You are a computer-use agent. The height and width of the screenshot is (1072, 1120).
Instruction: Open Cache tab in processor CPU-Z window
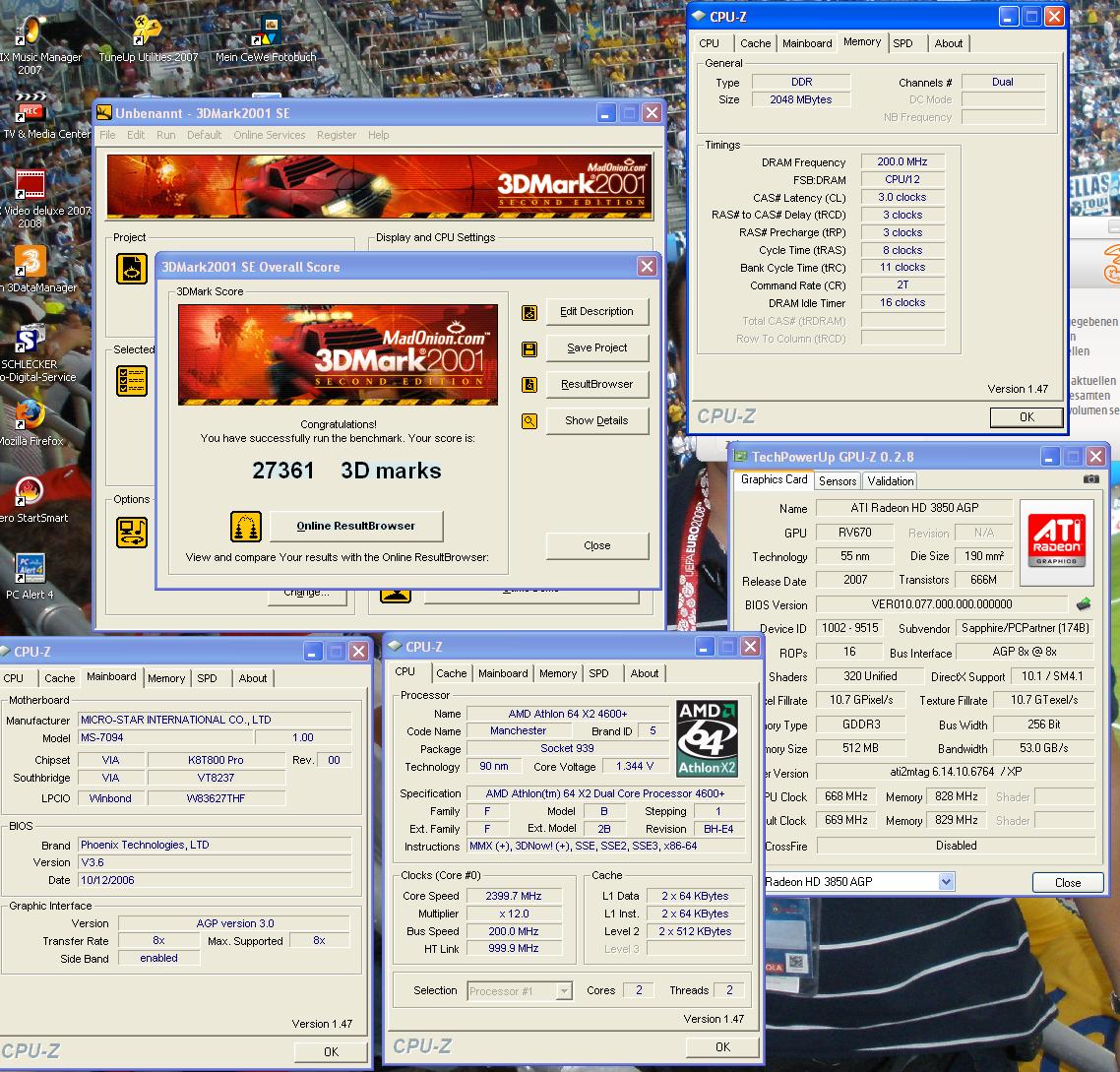tap(452, 673)
